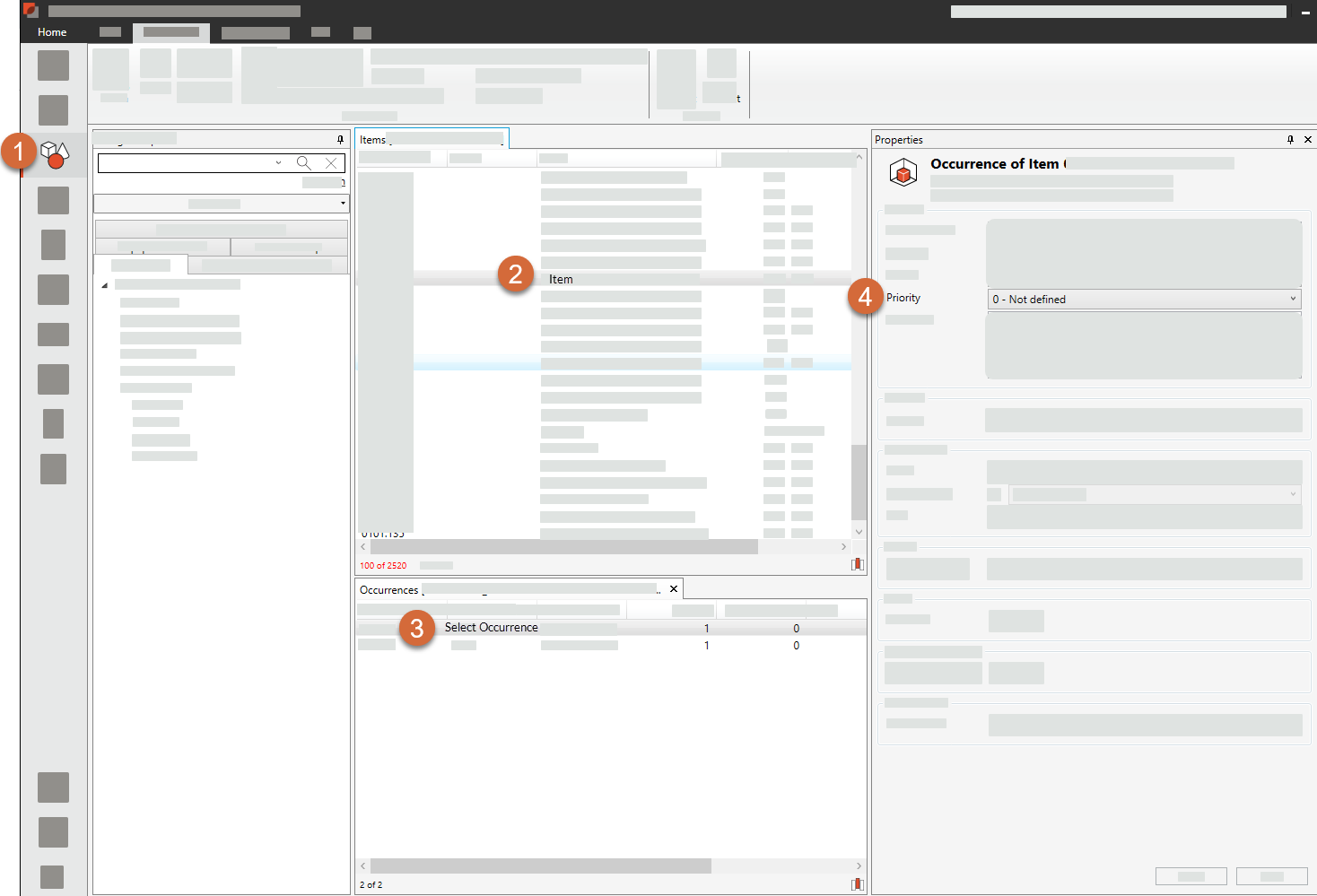This screenshot has height=896, width=1317.
Task: Select the Occurrences tab
Action: tap(389, 589)
